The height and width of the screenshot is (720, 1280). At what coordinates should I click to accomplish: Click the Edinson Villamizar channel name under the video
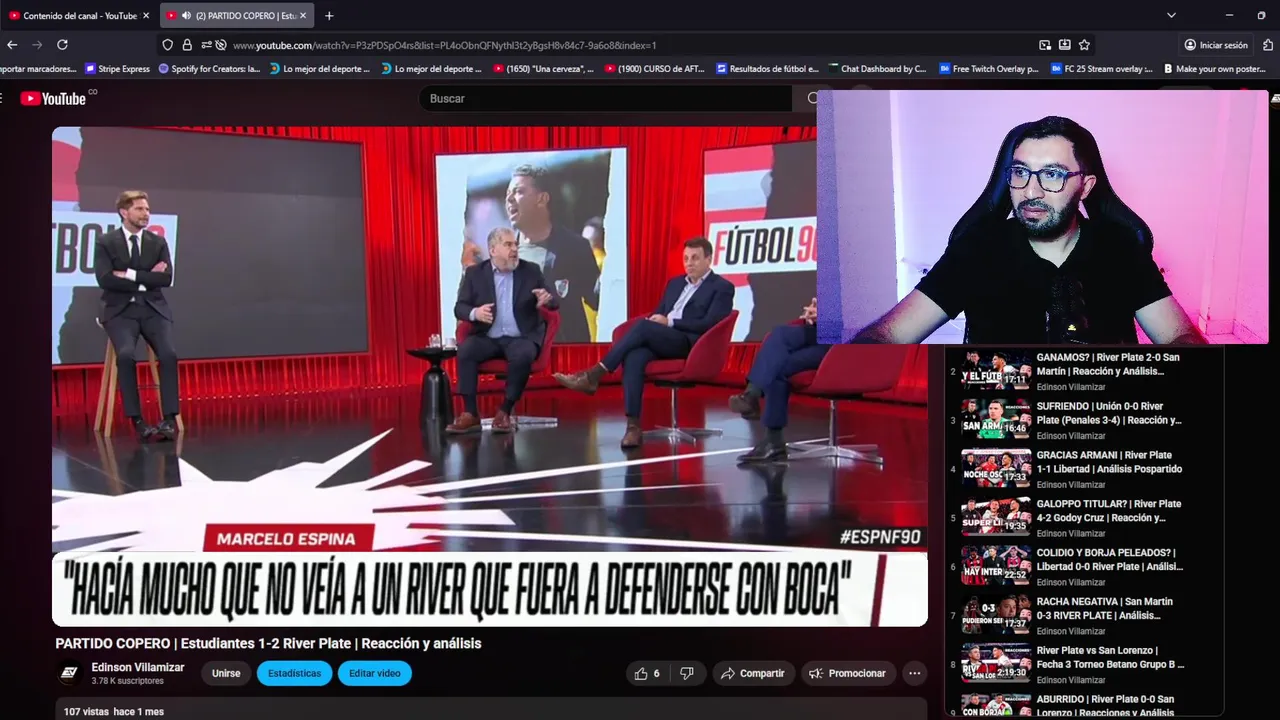pos(138,667)
